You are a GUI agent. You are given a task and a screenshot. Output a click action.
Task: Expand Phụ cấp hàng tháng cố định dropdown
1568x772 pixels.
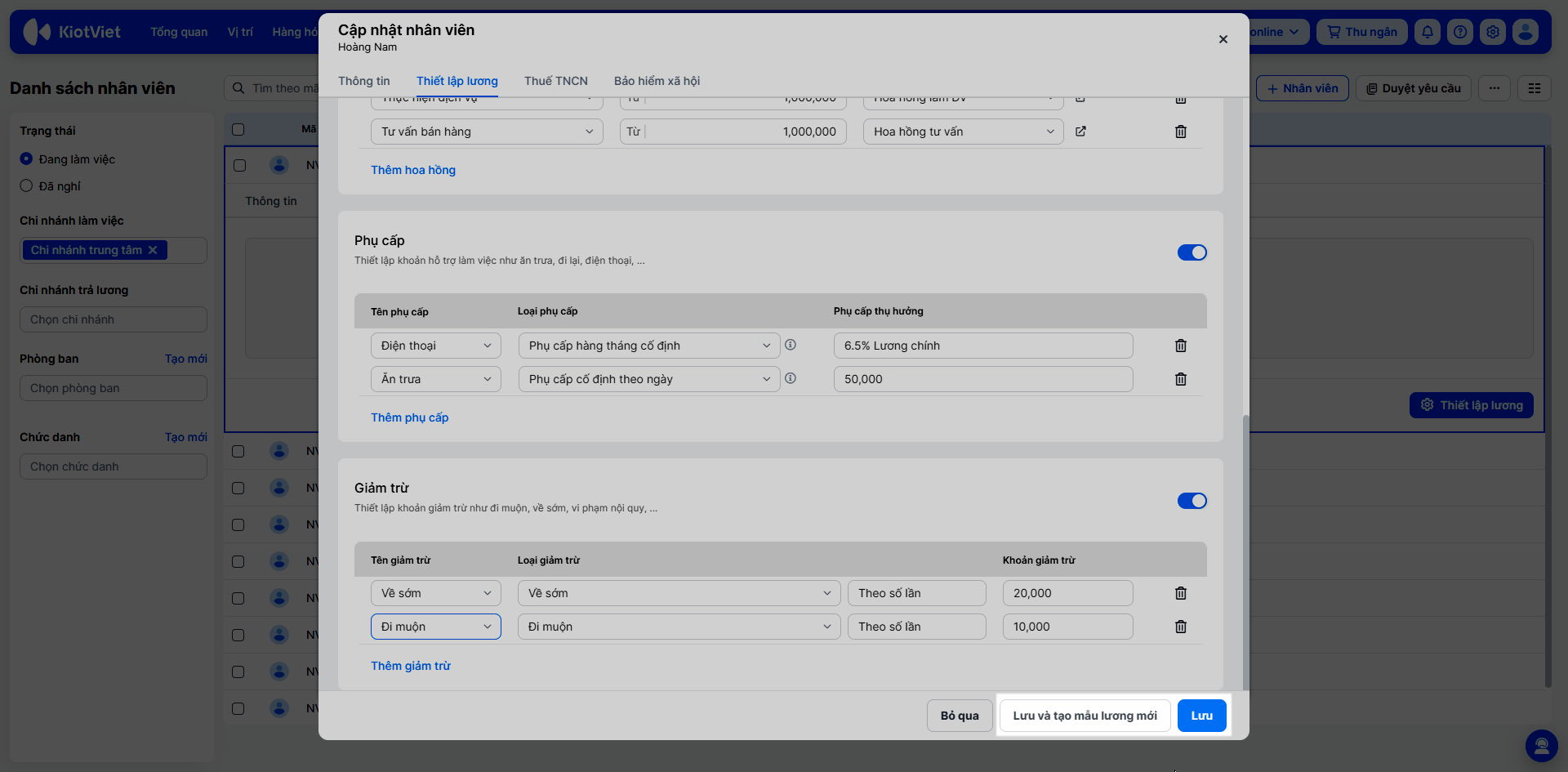click(649, 346)
